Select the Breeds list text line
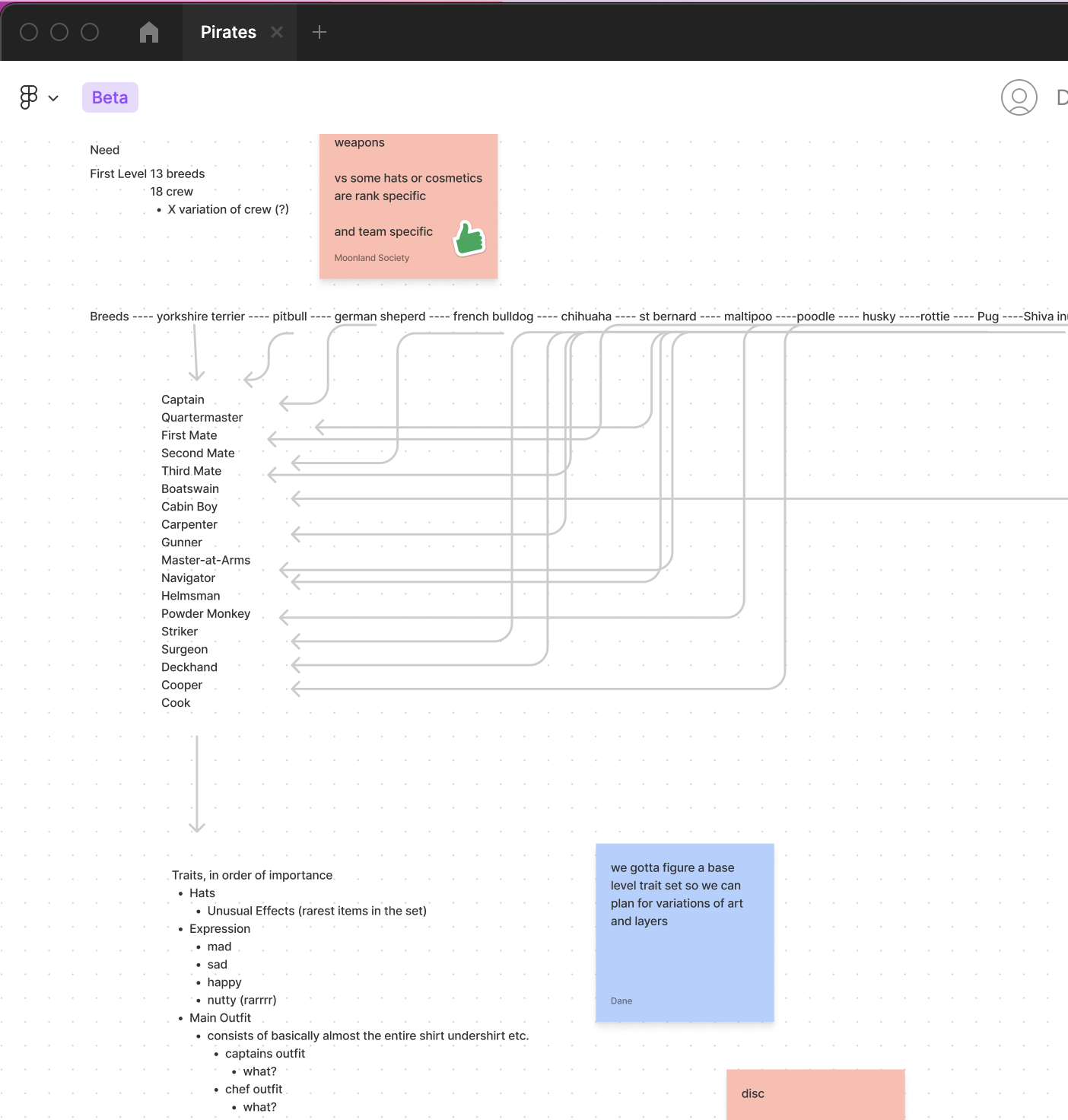The height and width of the screenshot is (1120, 1068). click(456, 317)
